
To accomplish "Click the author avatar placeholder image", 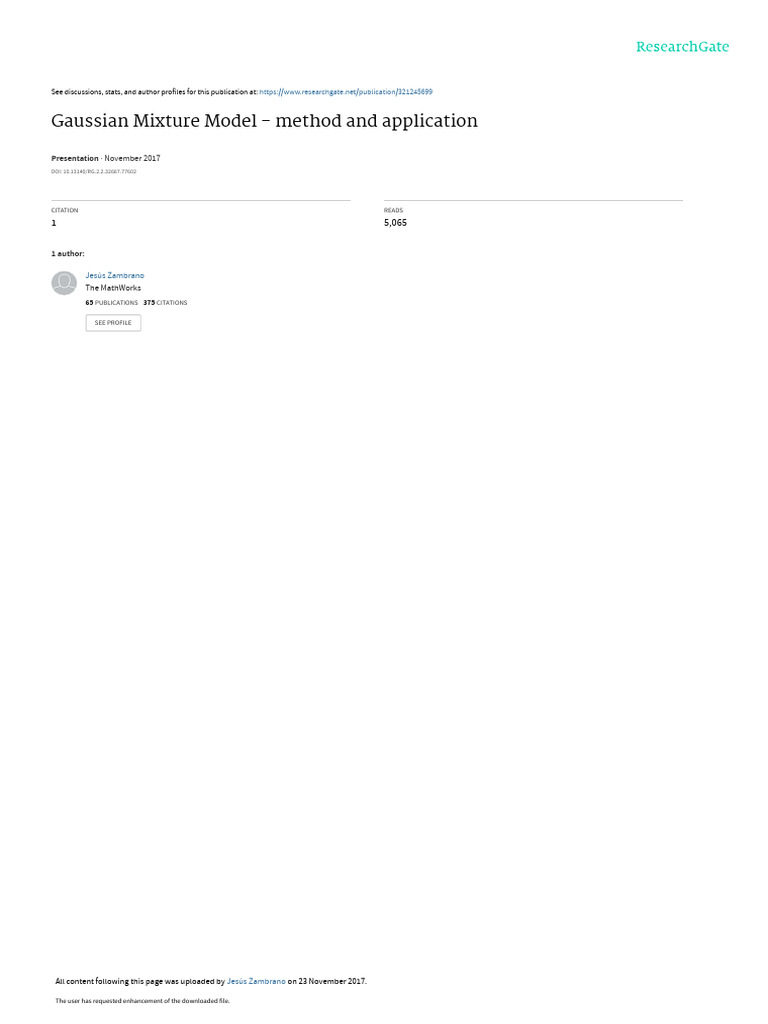I will (x=64, y=283).
